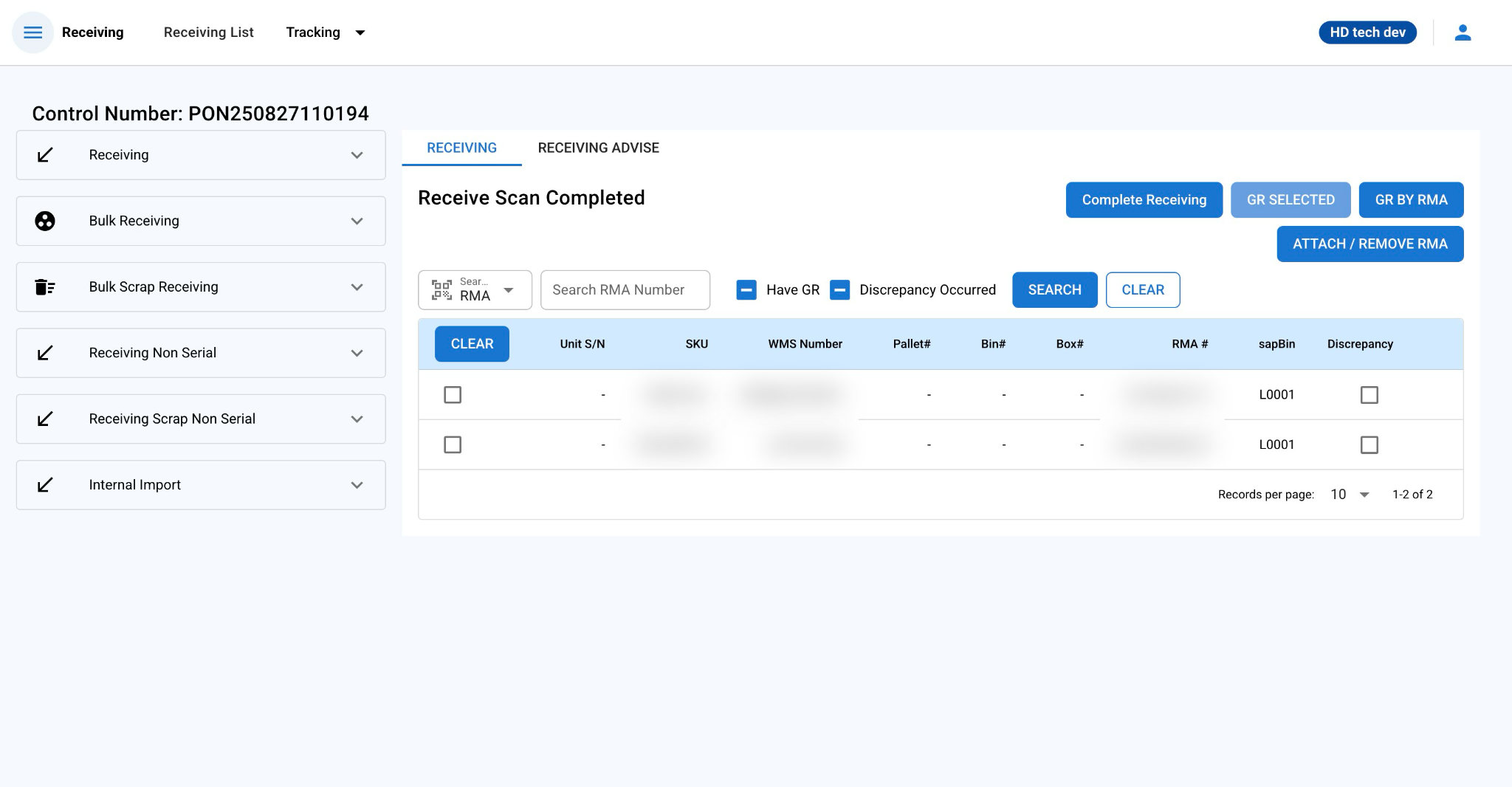Click the Bulk Scrap Receiving trash icon
This screenshot has width=1512, height=787.
coord(45,287)
